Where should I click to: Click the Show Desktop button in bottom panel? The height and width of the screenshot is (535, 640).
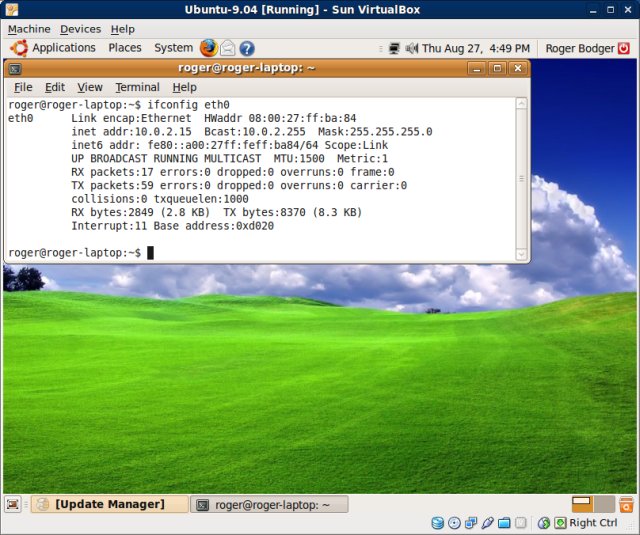(13, 504)
